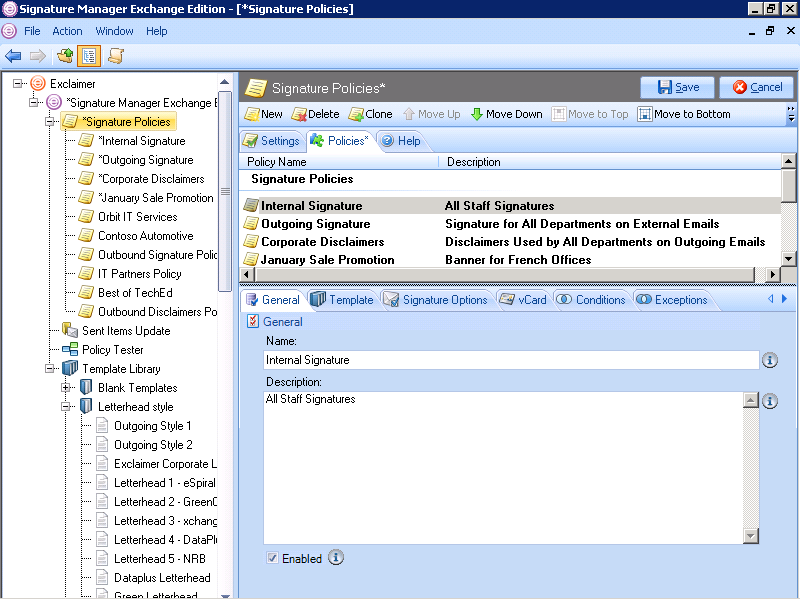Click the info icon beside Description field
800x600 pixels.
pyautogui.click(x=770, y=401)
